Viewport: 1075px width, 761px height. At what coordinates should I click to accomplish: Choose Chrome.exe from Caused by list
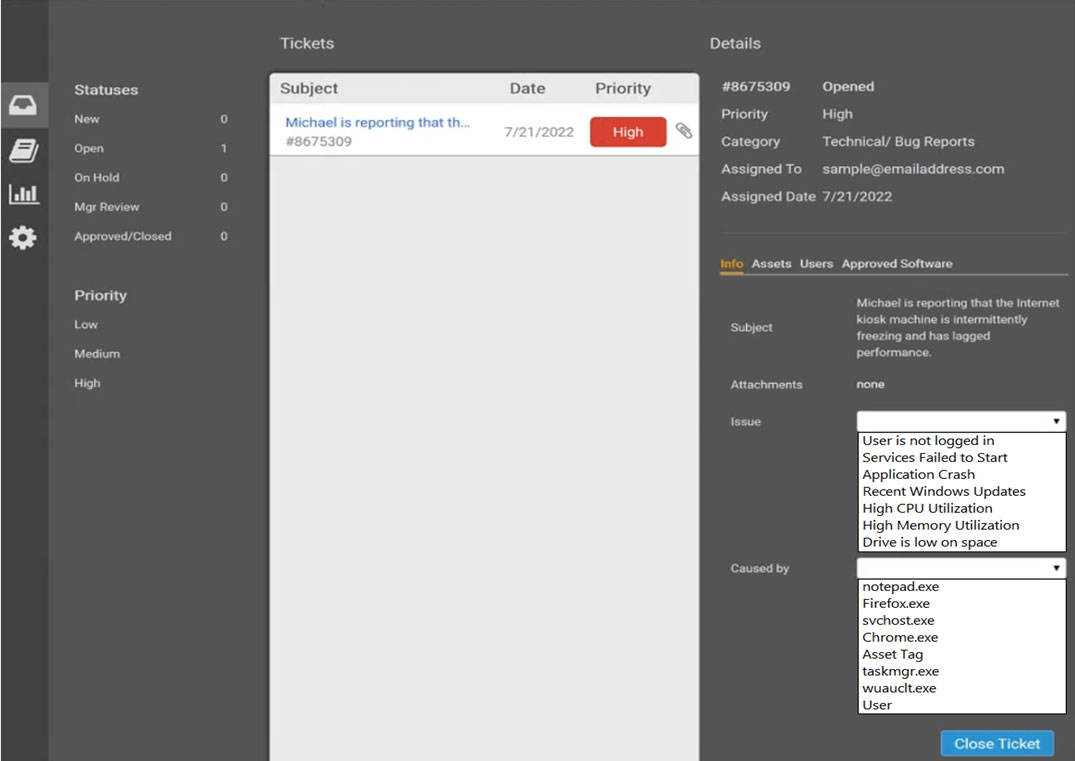899,638
